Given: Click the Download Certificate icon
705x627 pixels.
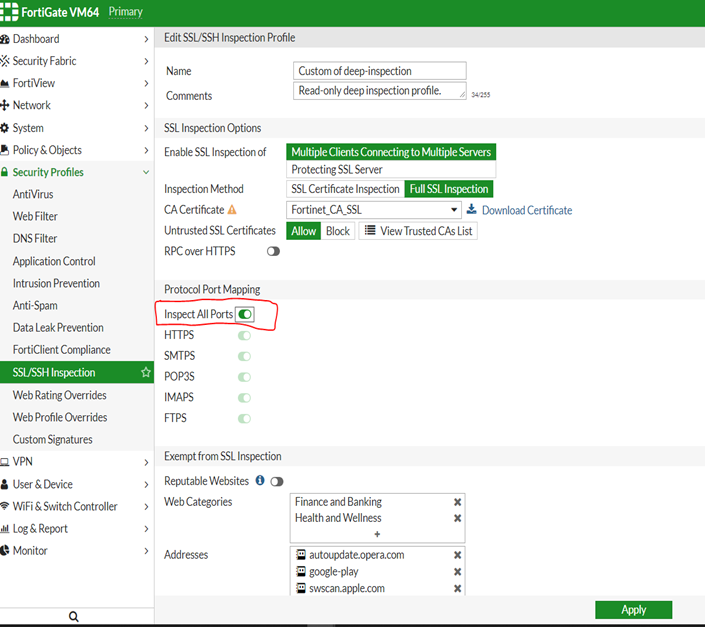Looking at the screenshot, I should pyautogui.click(x=472, y=210).
